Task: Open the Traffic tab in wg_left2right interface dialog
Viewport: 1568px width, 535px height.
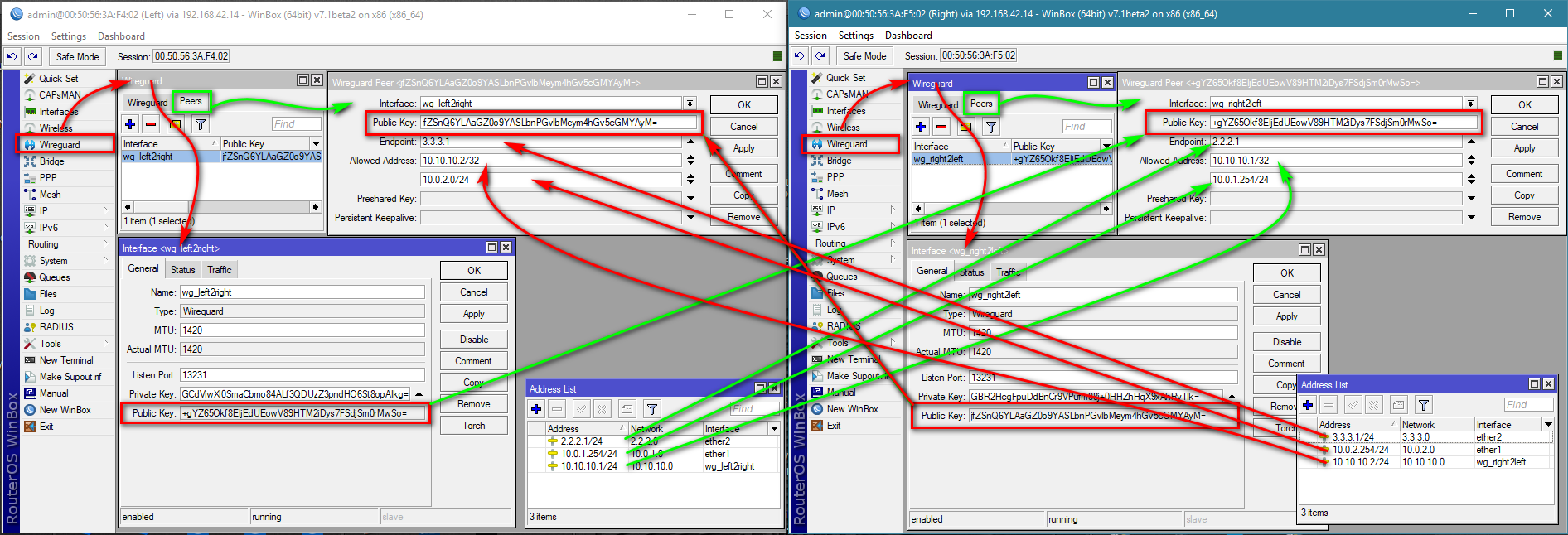Action: tap(219, 269)
